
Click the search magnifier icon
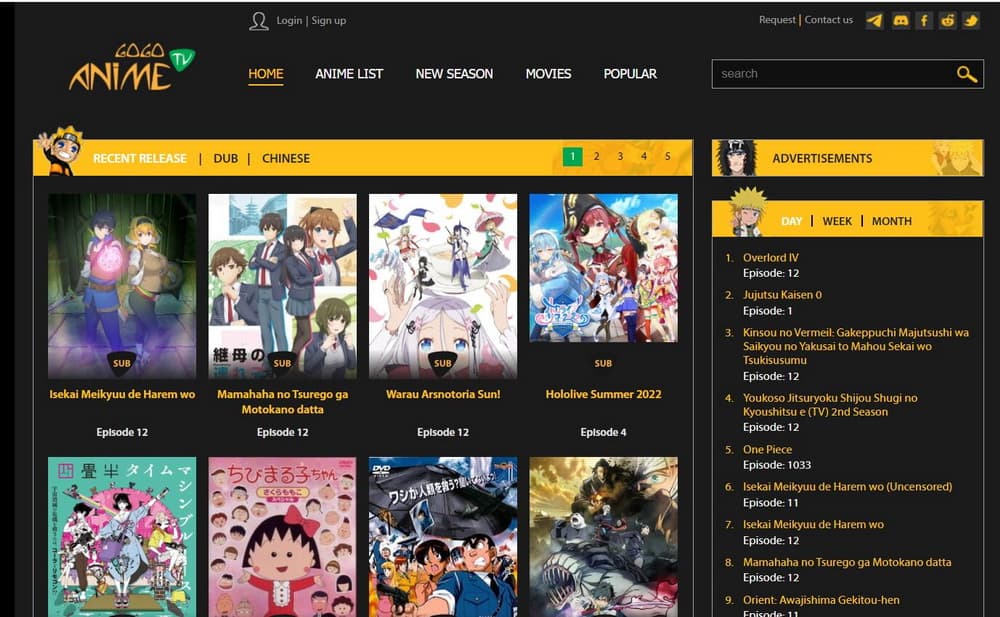pos(965,74)
